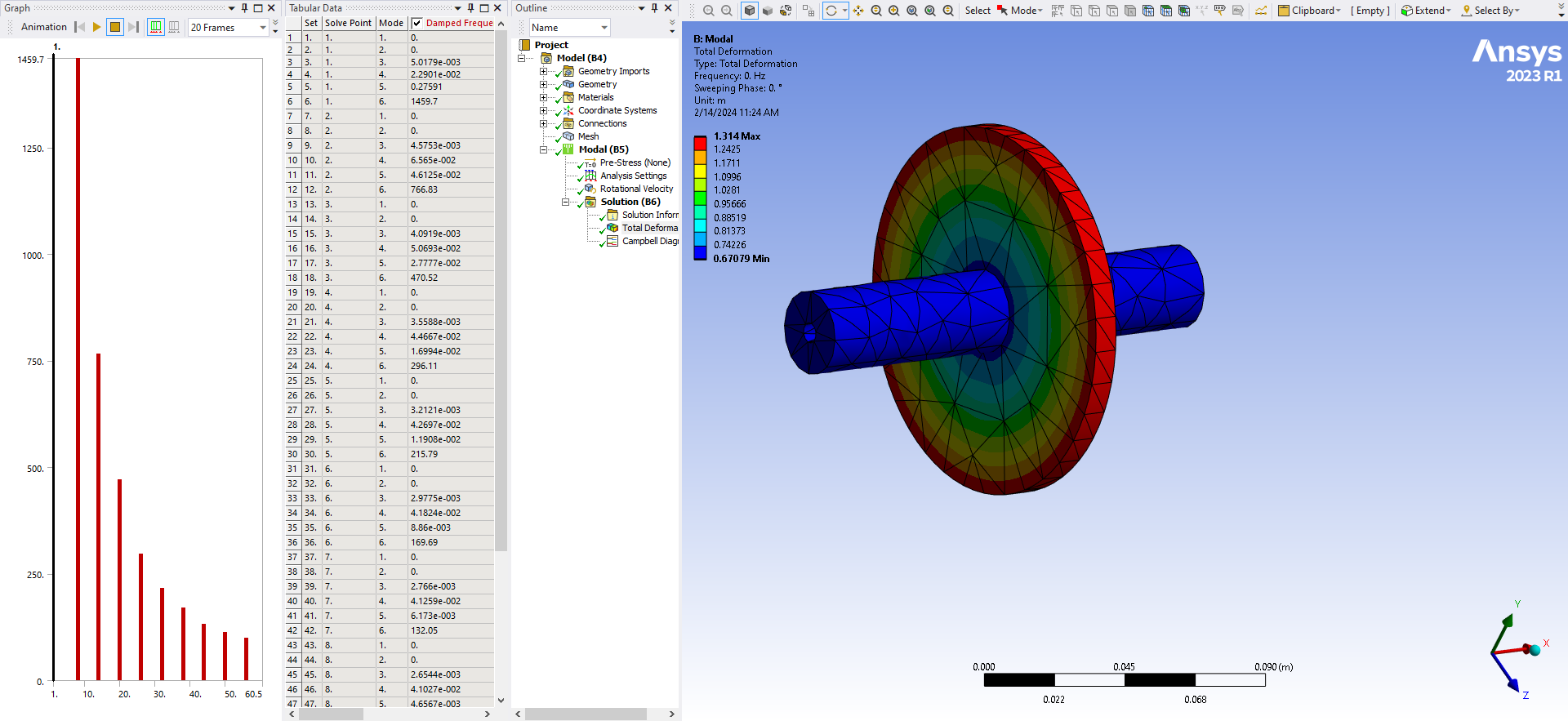Open the selection Mode dropdown
The height and width of the screenshot is (721, 1568).
click(x=1020, y=11)
